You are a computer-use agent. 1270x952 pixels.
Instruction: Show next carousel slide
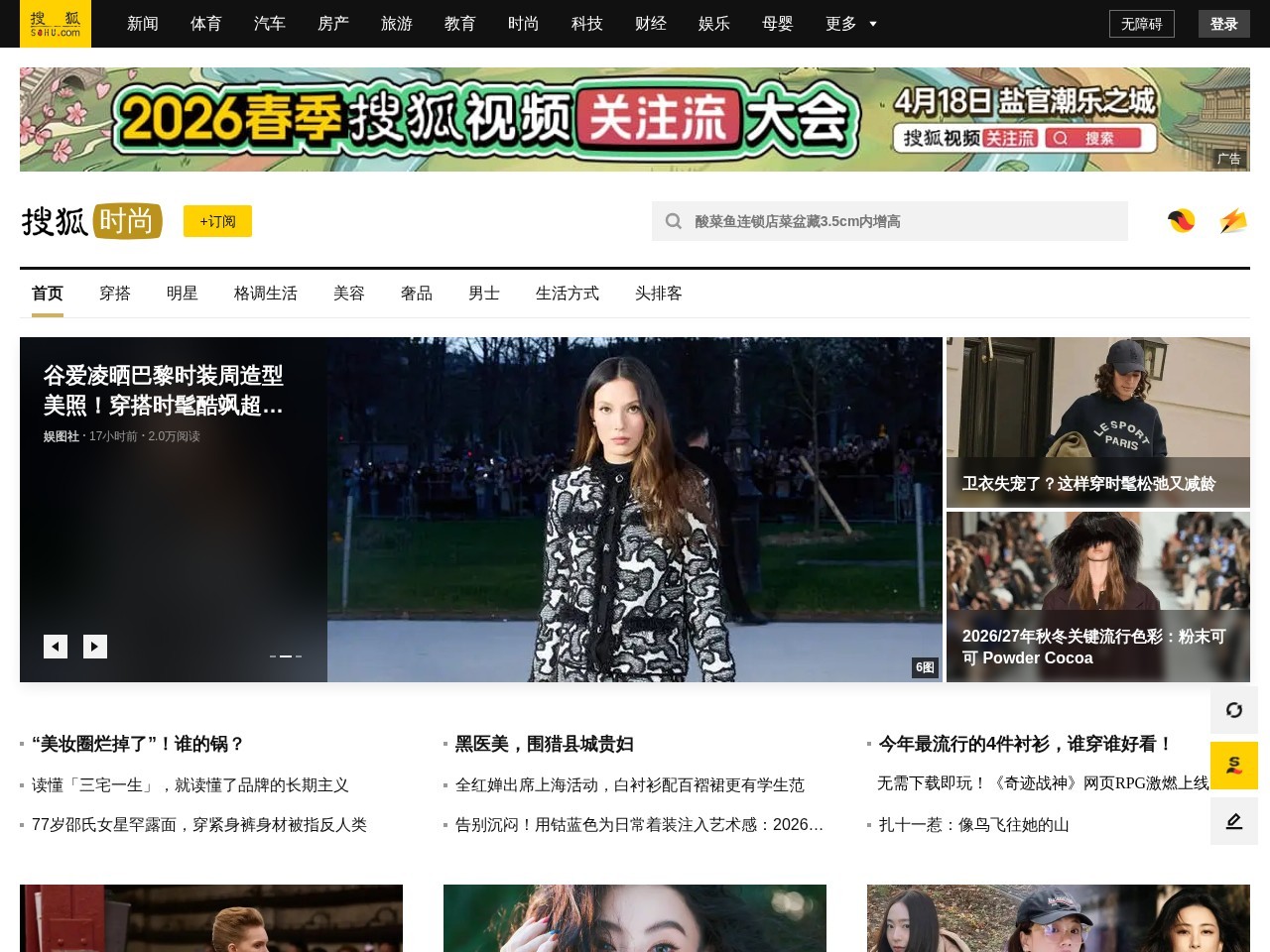pos(95,647)
